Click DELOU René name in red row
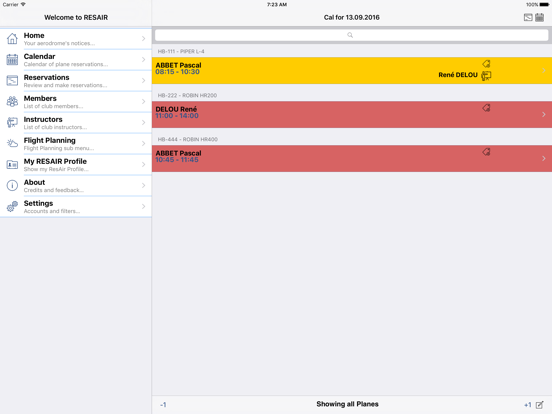Viewport: 552px width, 414px height. [x=176, y=109]
